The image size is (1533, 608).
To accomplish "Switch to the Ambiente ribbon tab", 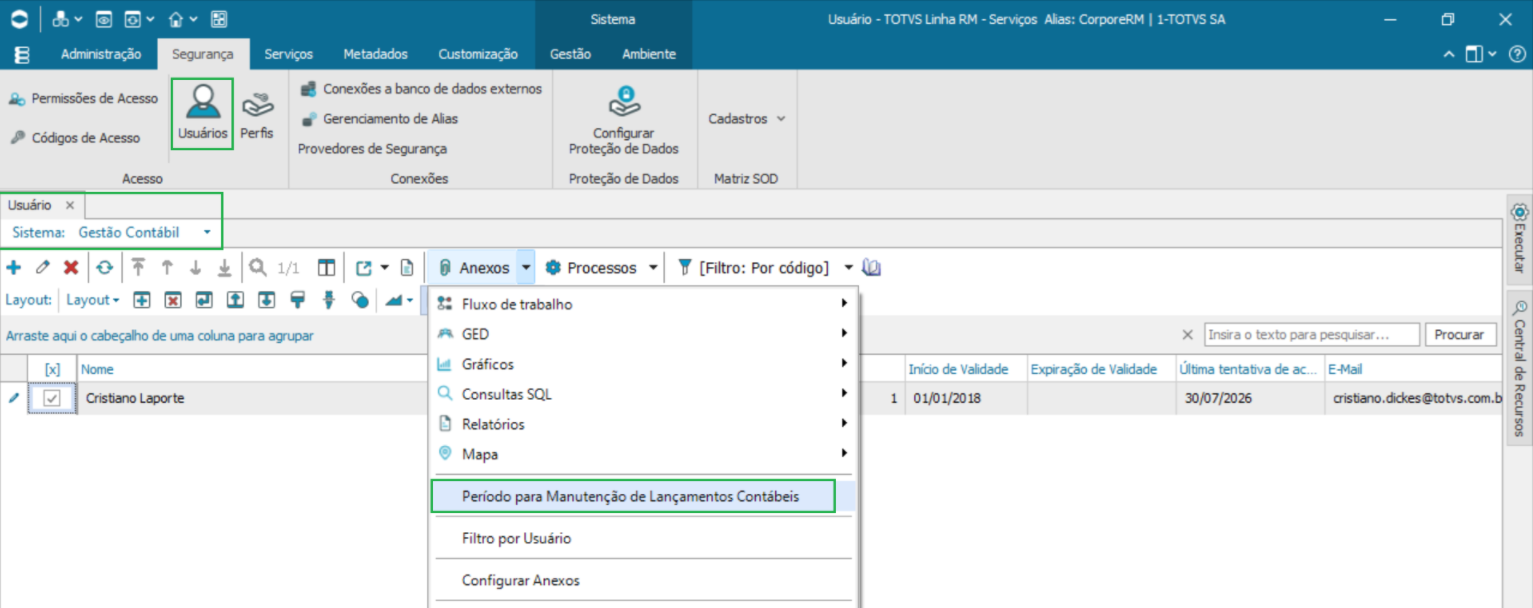I will coord(649,54).
